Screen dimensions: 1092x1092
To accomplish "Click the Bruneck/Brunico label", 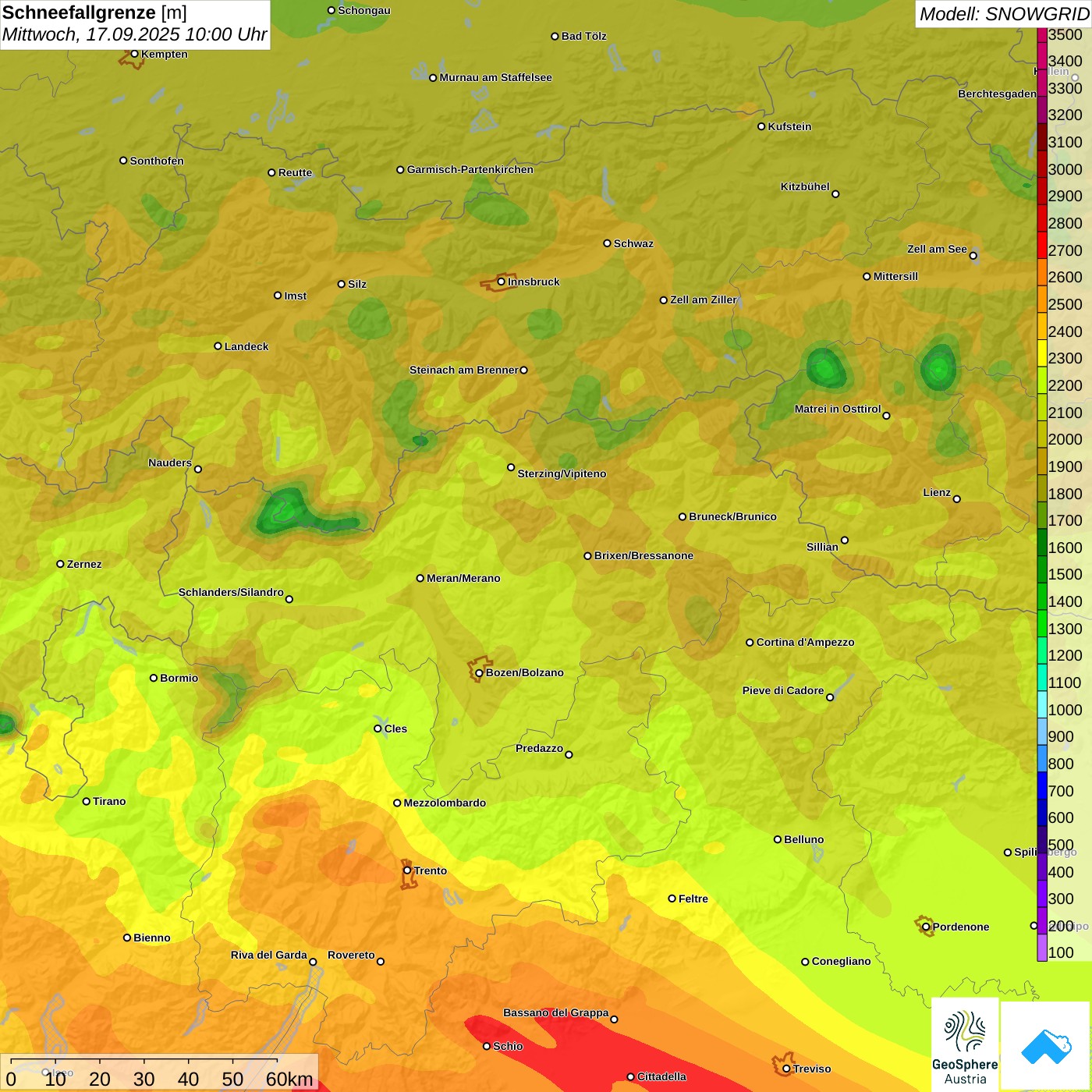I will 732,516.
